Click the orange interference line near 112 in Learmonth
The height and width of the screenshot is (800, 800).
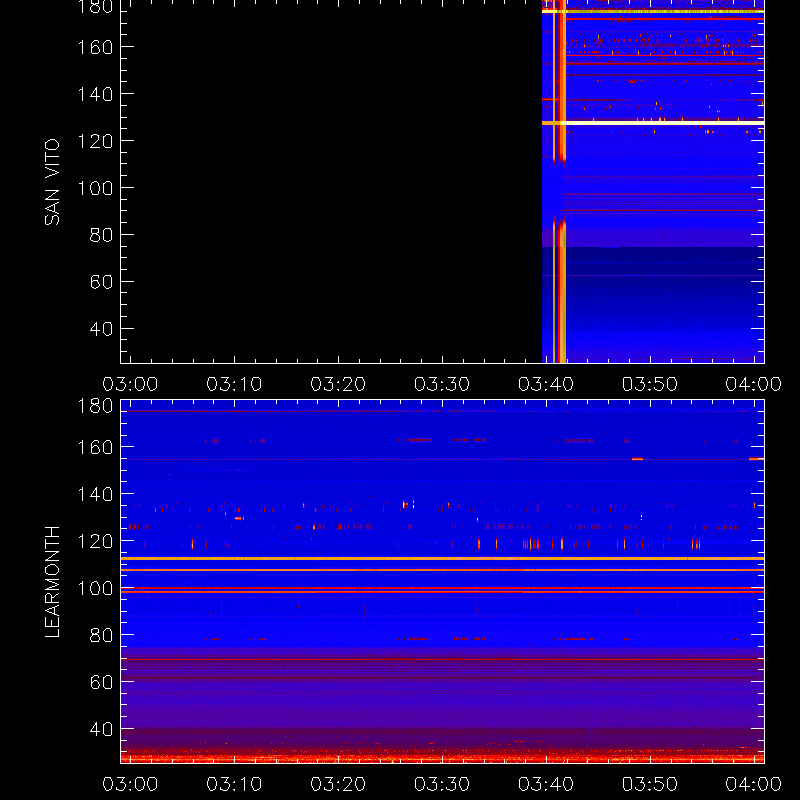(442, 559)
